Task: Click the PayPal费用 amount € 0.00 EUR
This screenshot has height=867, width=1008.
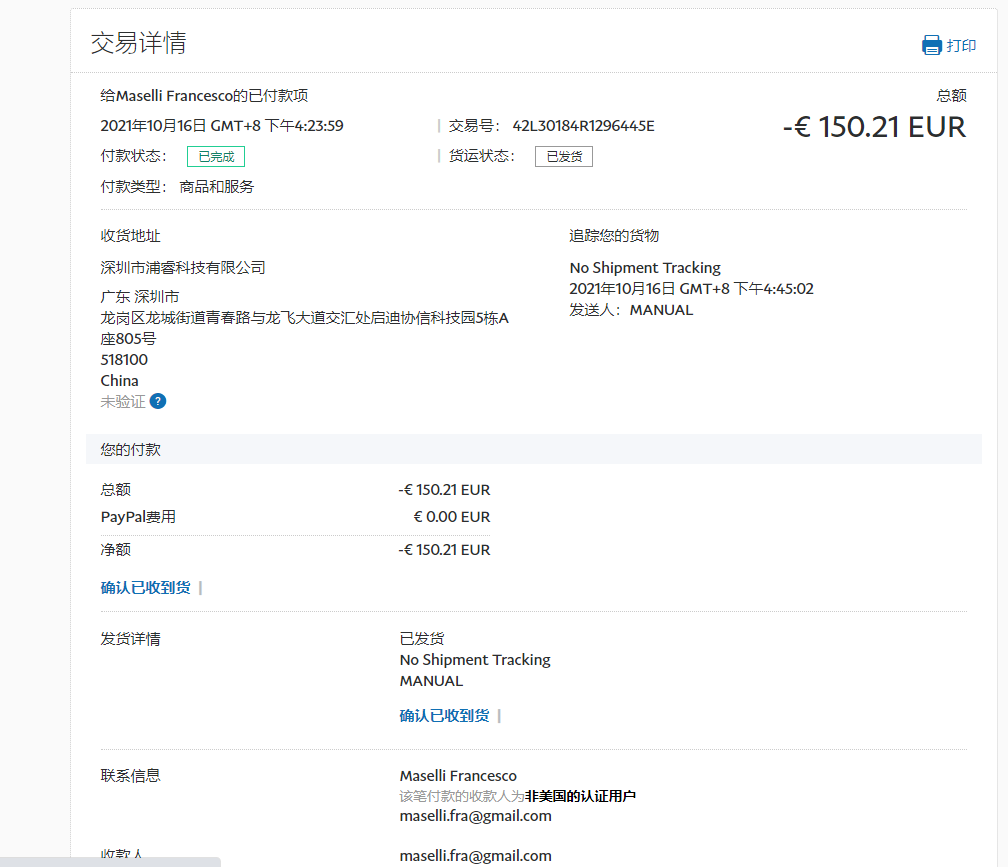Action: (451, 517)
